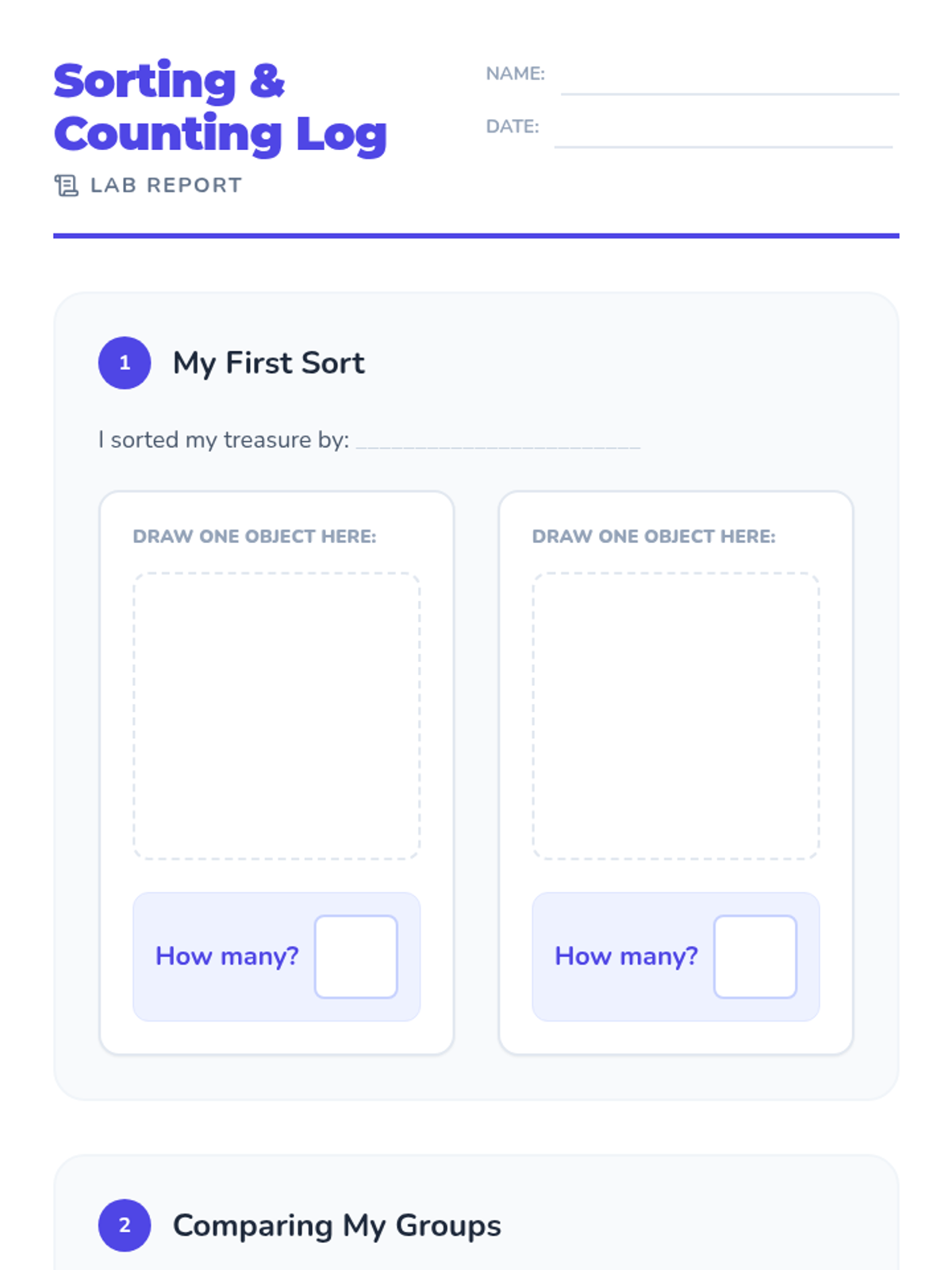Click the number 2 section badge
Viewport: 952px width, 1270px height.
(125, 1225)
